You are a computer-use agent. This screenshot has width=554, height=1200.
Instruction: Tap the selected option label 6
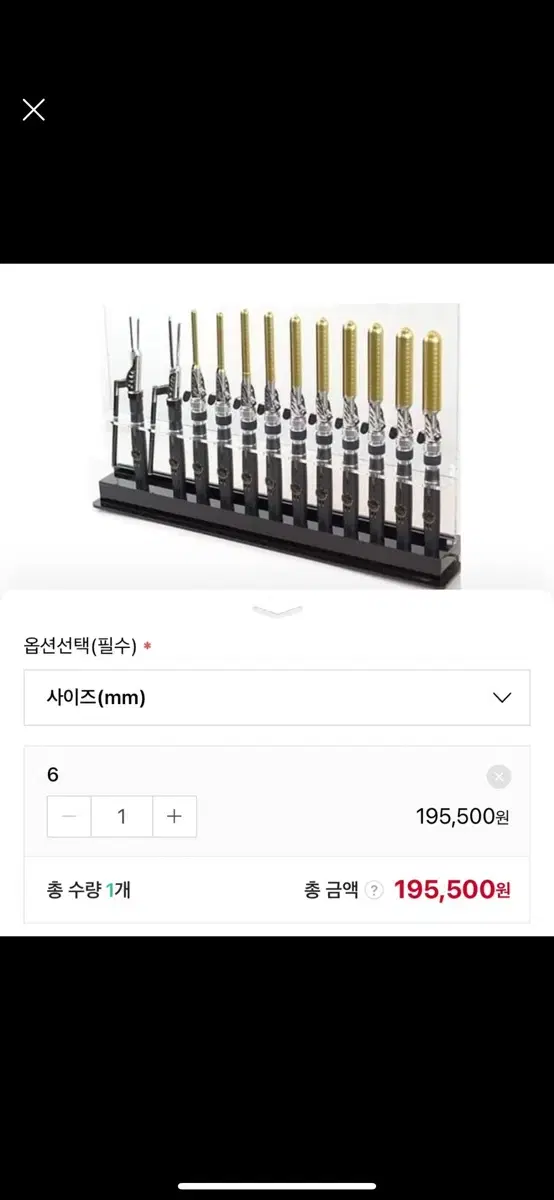point(53,775)
